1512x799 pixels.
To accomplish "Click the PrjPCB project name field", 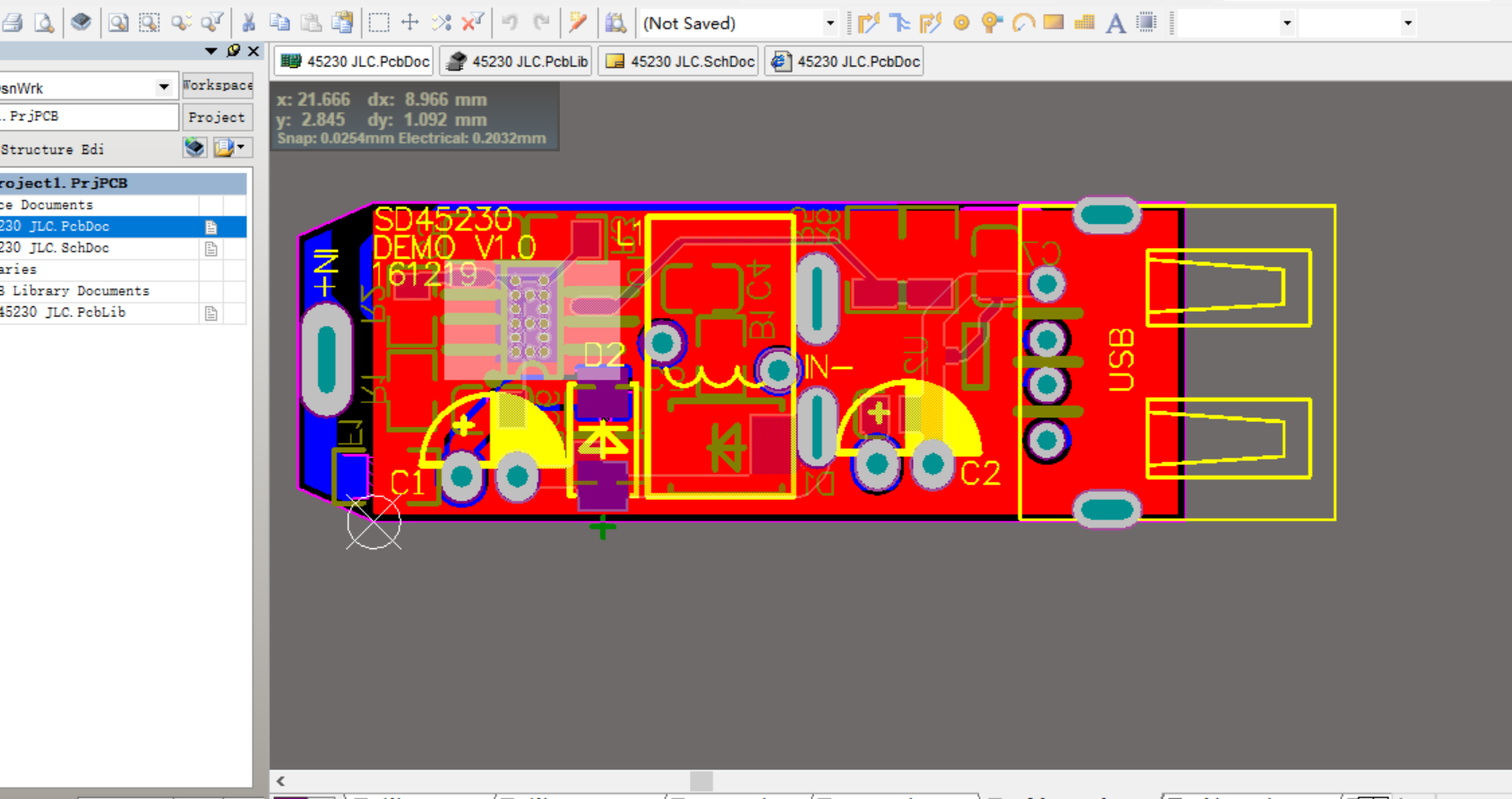I will (x=89, y=116).
